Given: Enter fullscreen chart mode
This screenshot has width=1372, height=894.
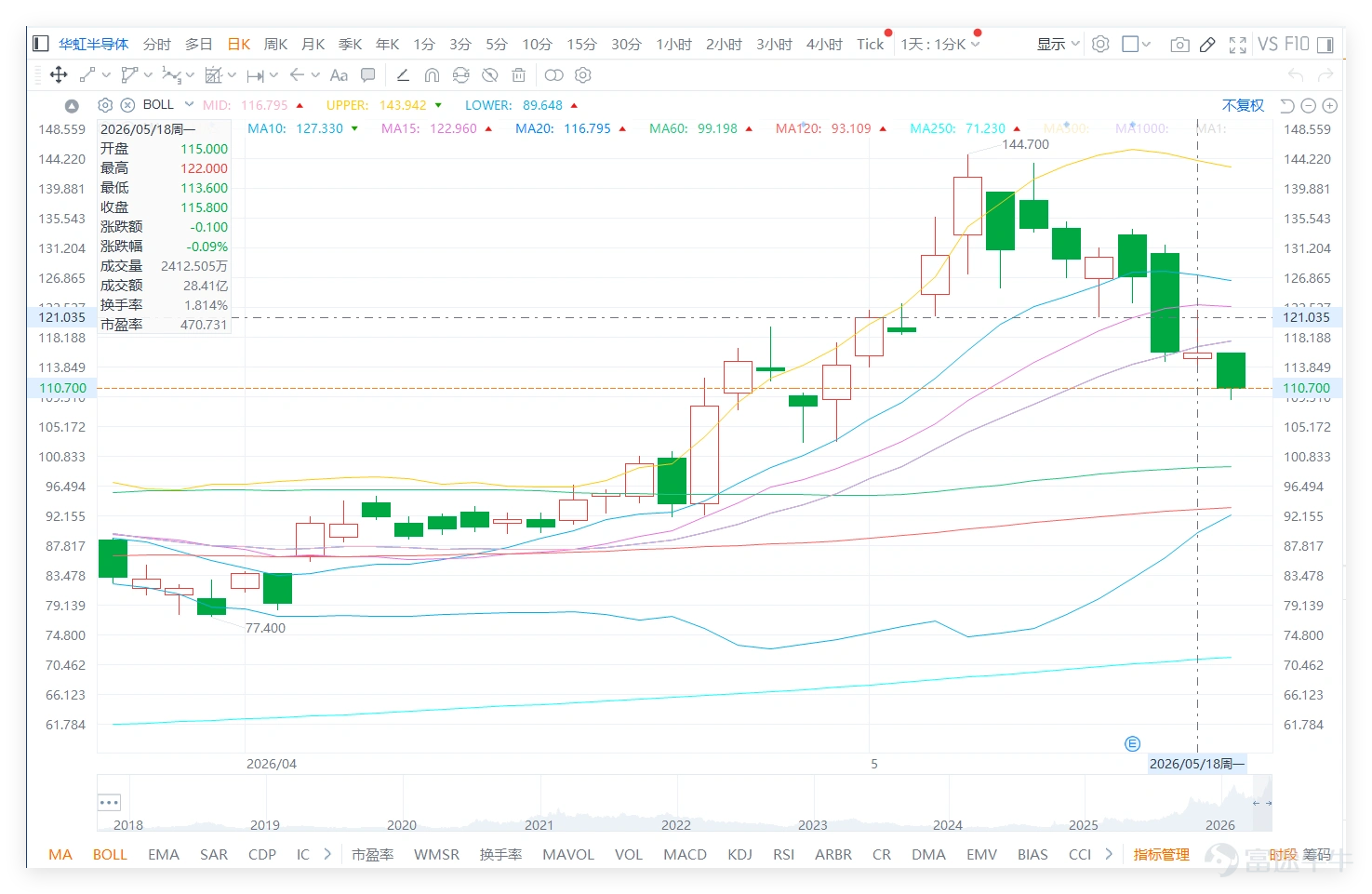Looking at the screenshot, I should coord(1237,44).
